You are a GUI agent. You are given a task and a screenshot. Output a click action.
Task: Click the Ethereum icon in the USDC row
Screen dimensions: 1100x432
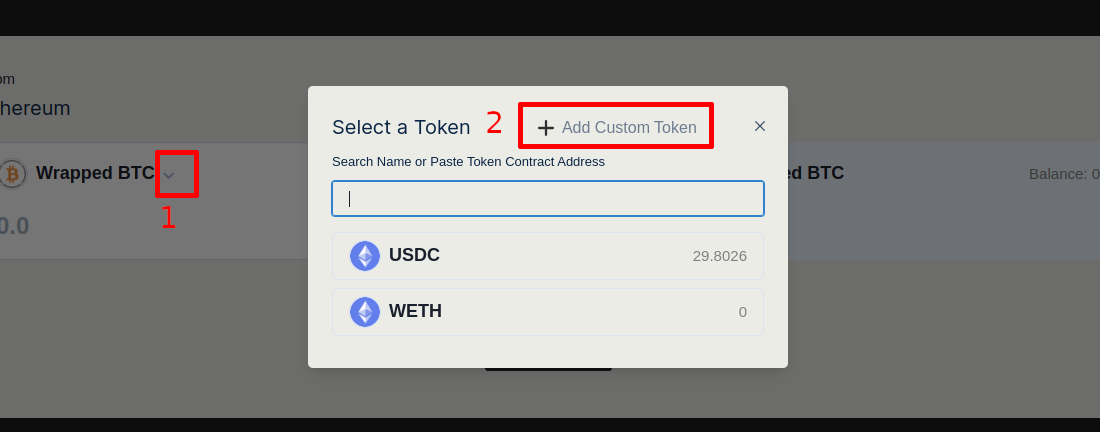pyautogui.click(x=365, y=256)
